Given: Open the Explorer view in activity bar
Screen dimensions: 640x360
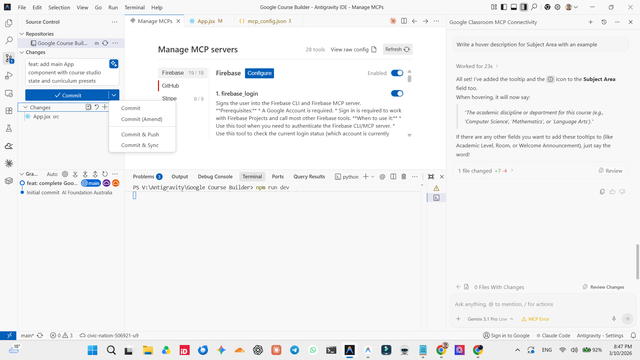Looking at the screenshot, I should pyautogui.click(x=9, y=23).
